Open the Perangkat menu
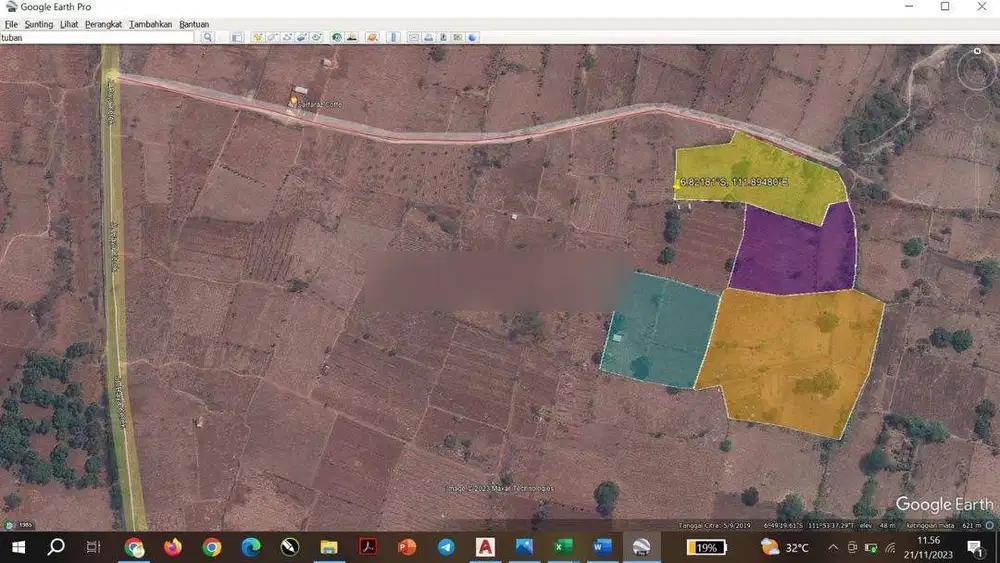 103,24
